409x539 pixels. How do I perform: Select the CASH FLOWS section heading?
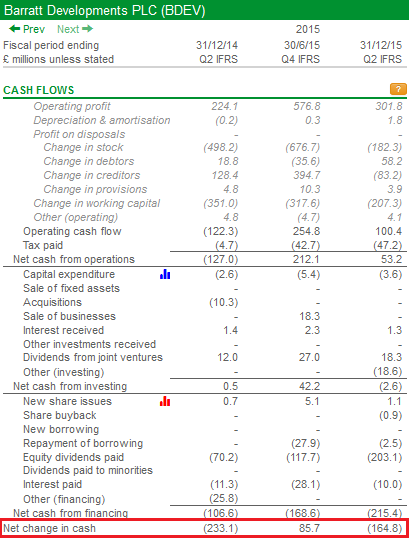[38, 90]
